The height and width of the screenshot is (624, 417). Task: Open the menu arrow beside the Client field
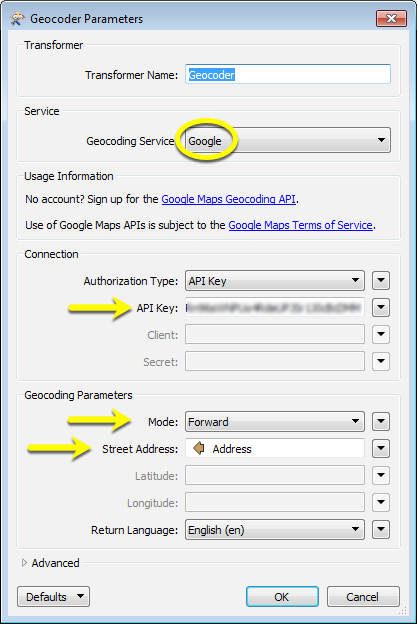381,334
